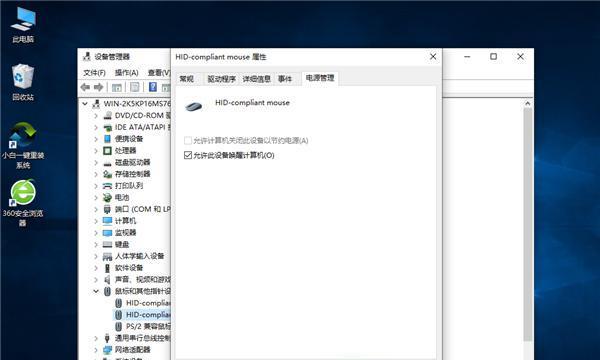Switch to the 驱动程序 tab
The image size is (600, 360).
[x=221, y=79]
